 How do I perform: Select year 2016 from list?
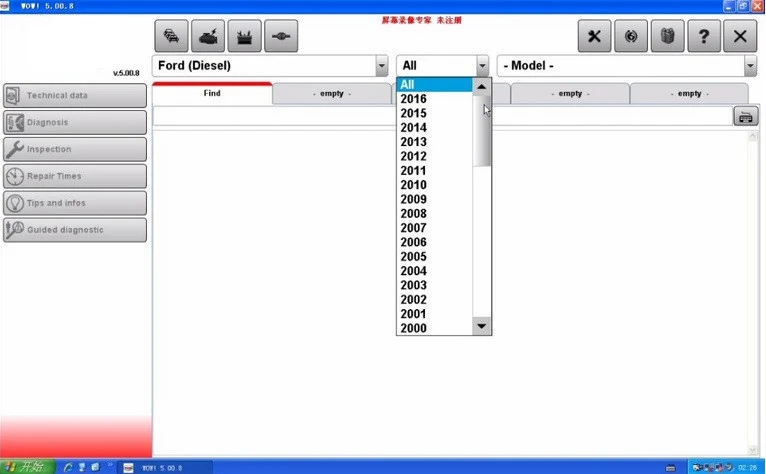(434, 99)
